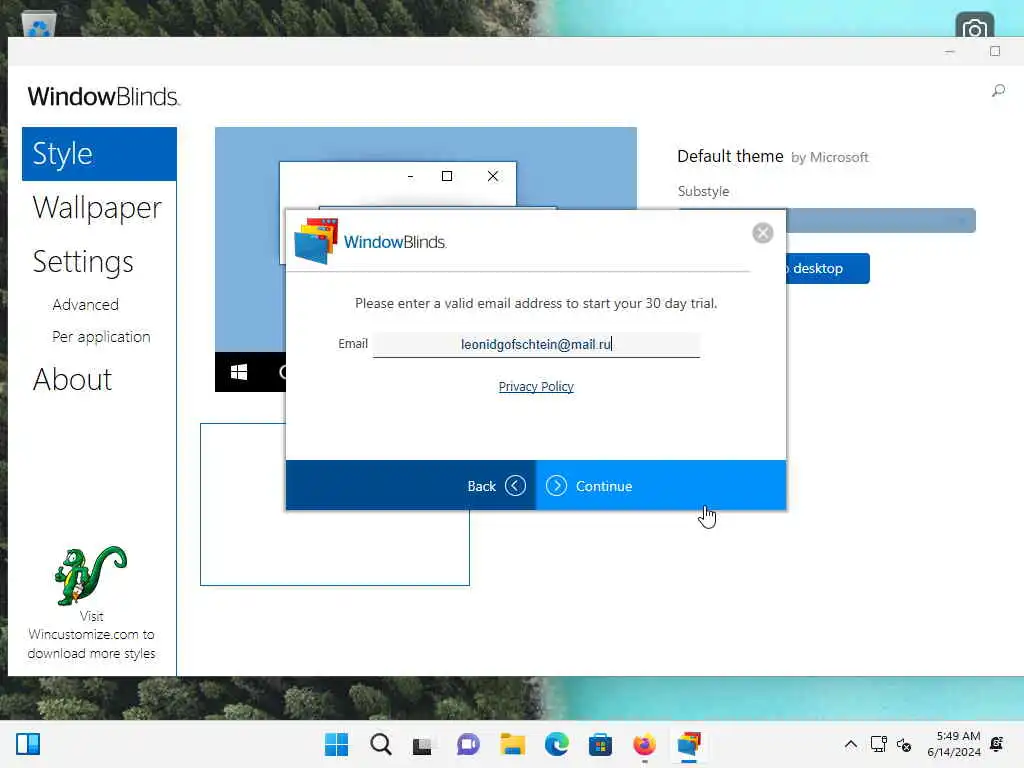Focus the Email input field
This screenshot has height=768, width=1024.
[x=536, y=344]
